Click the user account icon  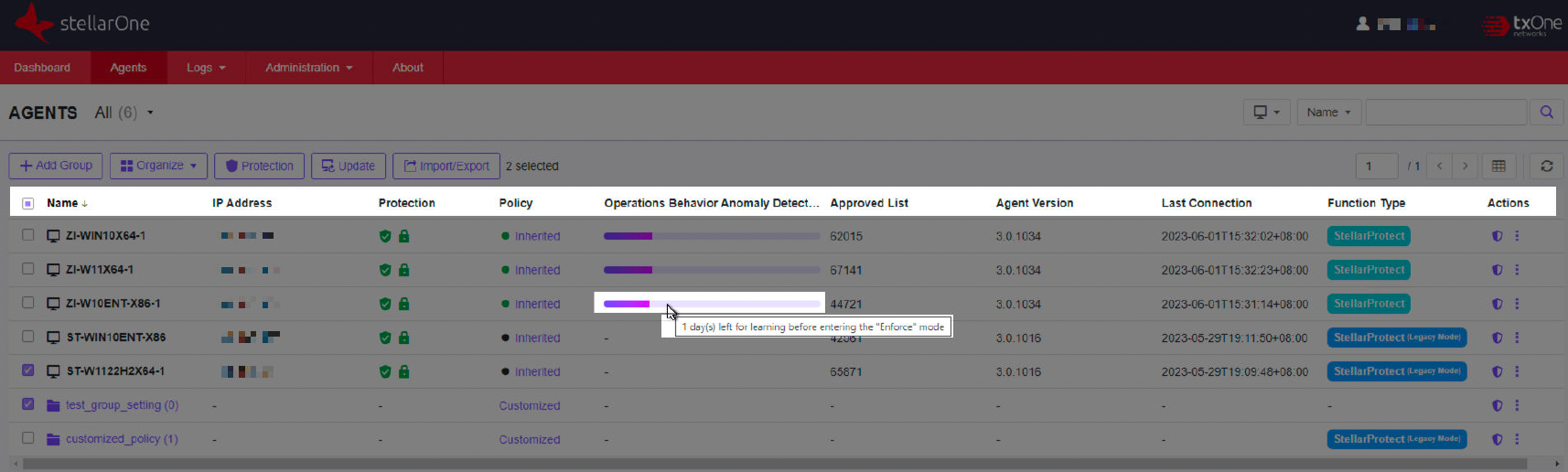(1362, 25)
